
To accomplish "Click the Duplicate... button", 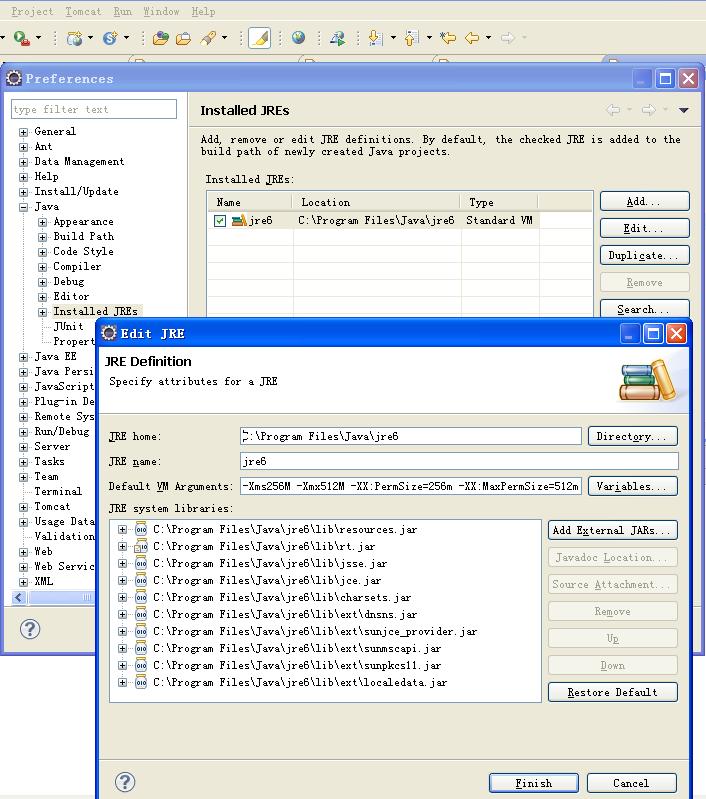I will pos(645,255).
